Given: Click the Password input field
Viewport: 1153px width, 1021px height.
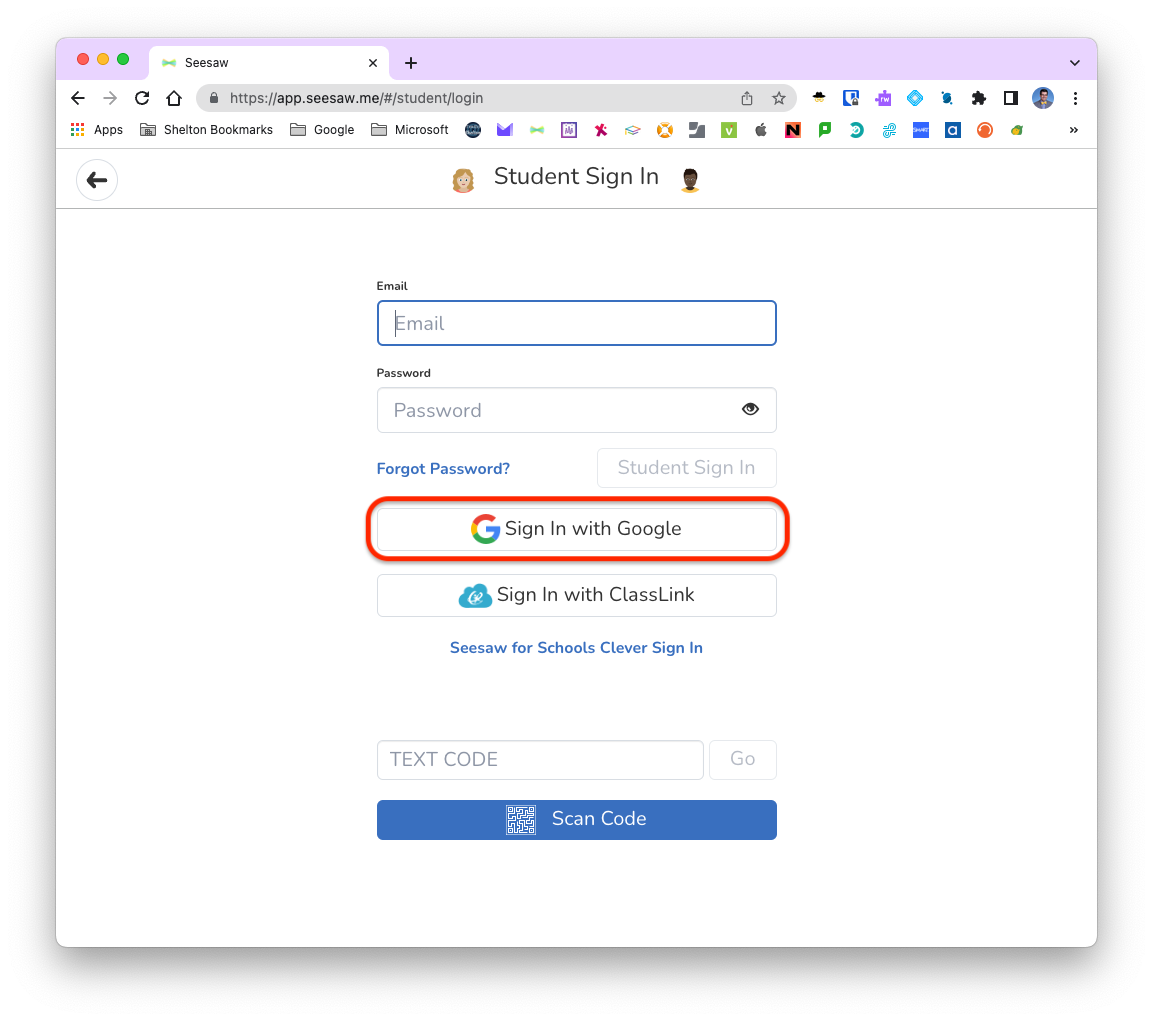Looking at the screenshot, I should (576, 410).
